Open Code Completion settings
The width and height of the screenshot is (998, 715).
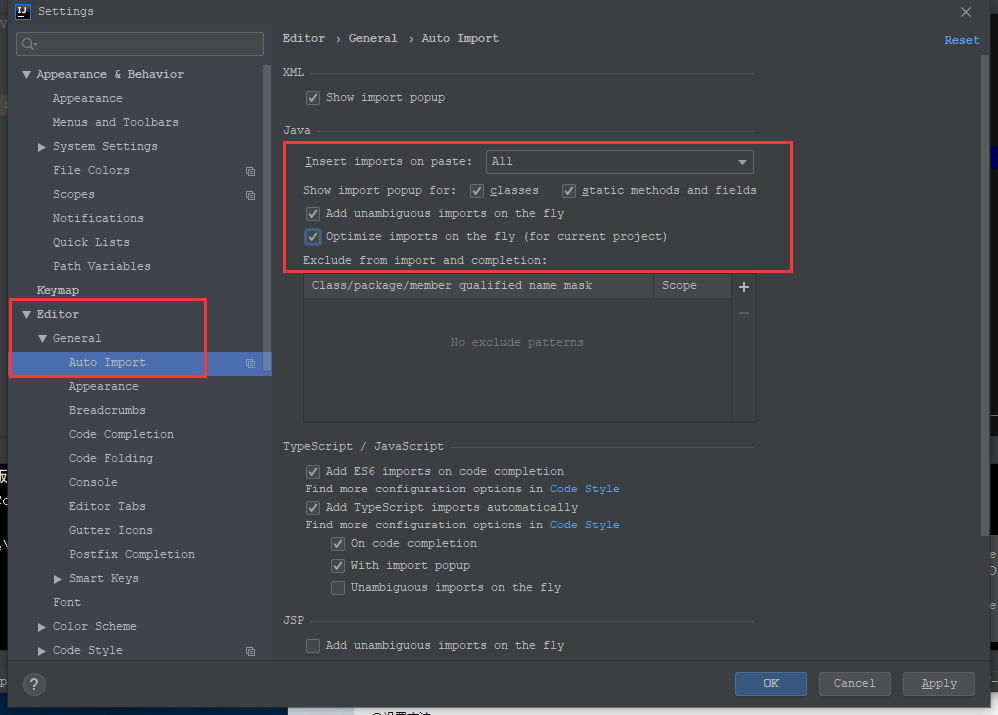pyautogui.click(x=121, y=434)
